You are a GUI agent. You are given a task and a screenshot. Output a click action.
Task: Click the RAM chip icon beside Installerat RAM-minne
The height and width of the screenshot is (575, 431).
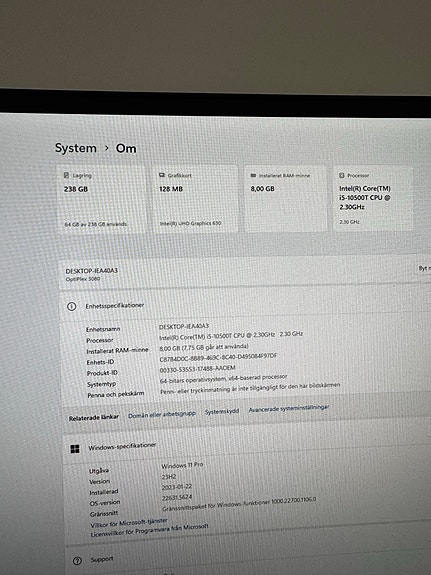click(253, 176)
